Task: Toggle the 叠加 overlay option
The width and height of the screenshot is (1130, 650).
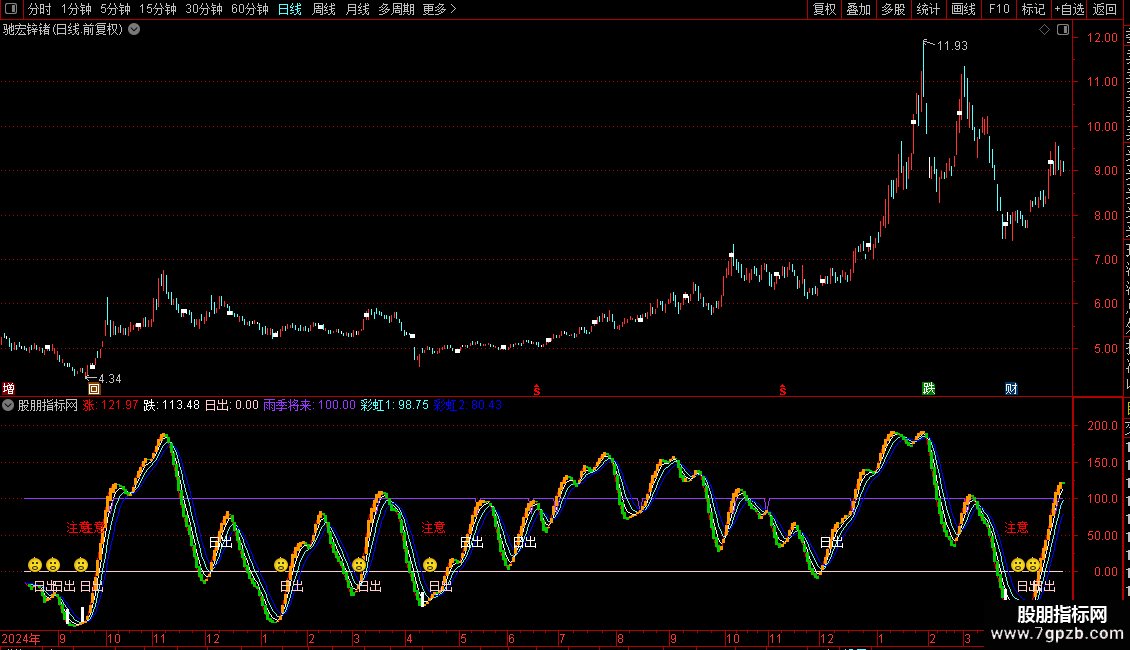Action: 858,9
